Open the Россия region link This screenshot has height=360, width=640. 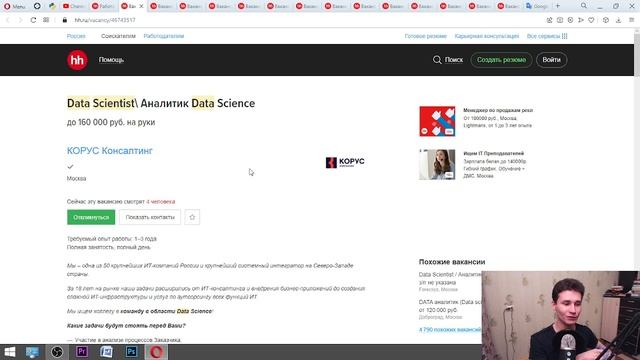click(x=76, y=36)
